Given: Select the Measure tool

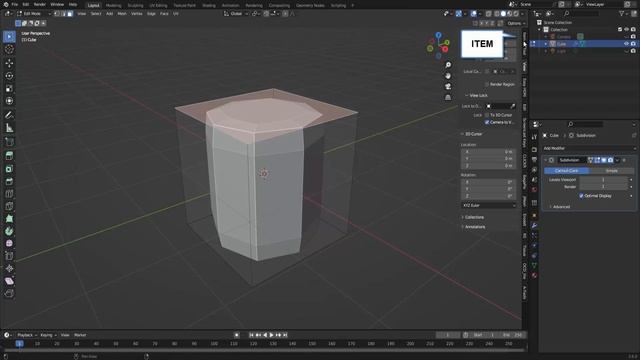Looking at the screenshot, I should click(x=9, y=128).
